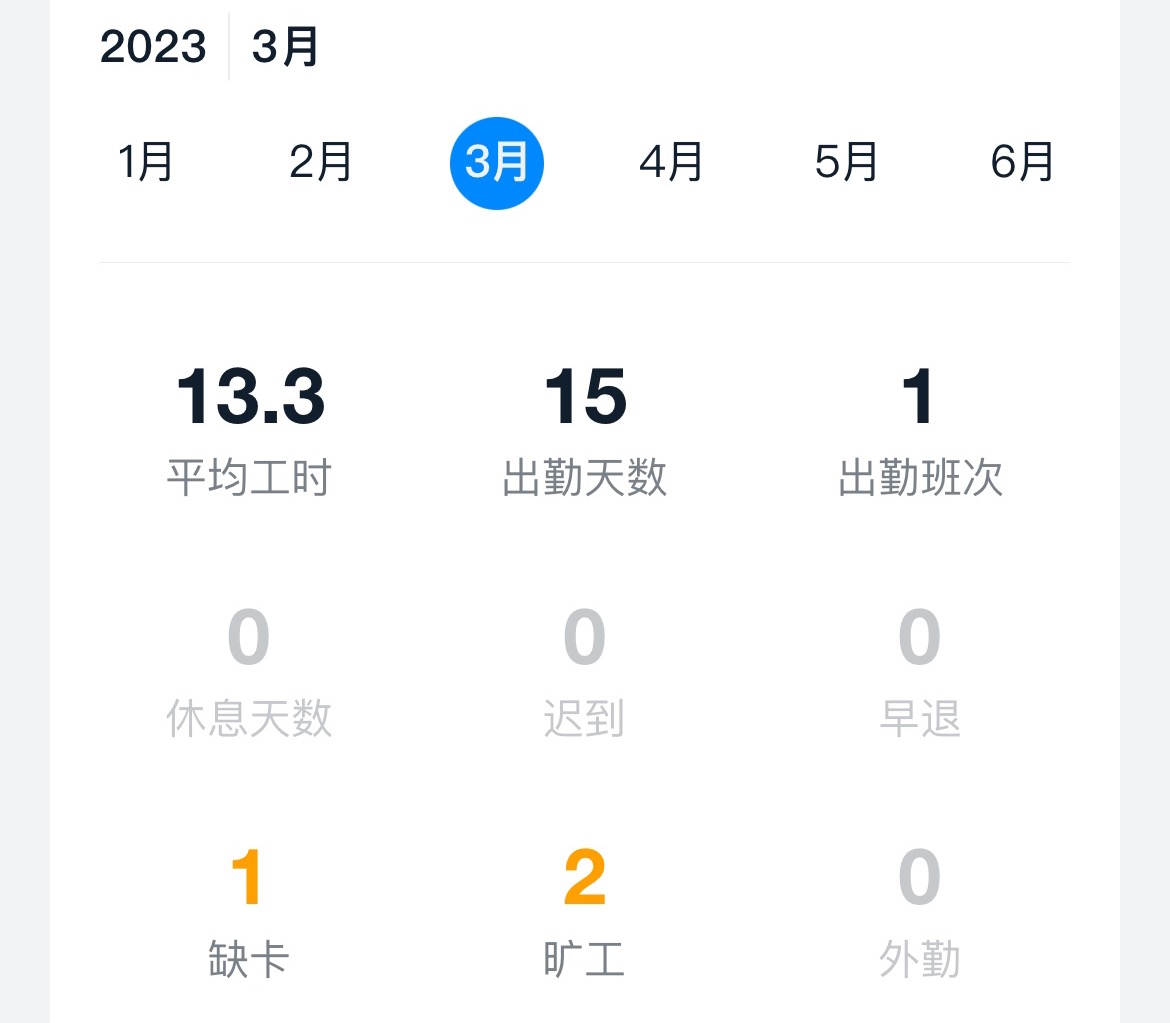1170x1023 pixels.
Task: Switch to the 5月 month tab
Action: 846,162
